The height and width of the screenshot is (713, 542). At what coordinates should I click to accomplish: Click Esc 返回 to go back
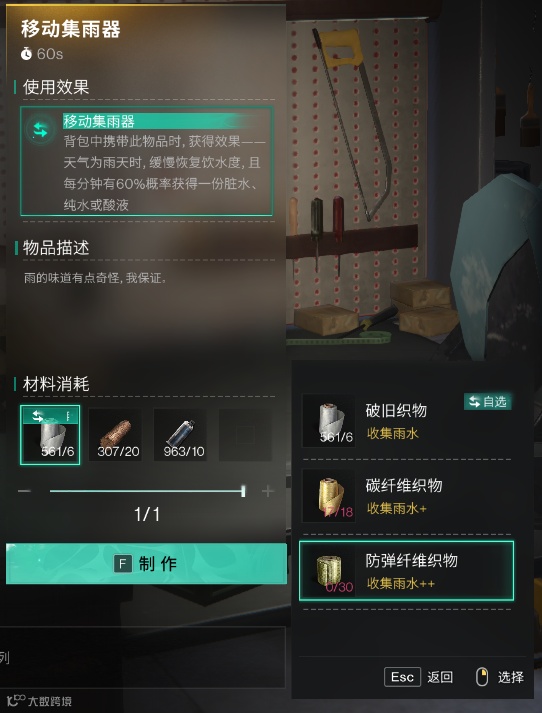click(x=418, y=677)
